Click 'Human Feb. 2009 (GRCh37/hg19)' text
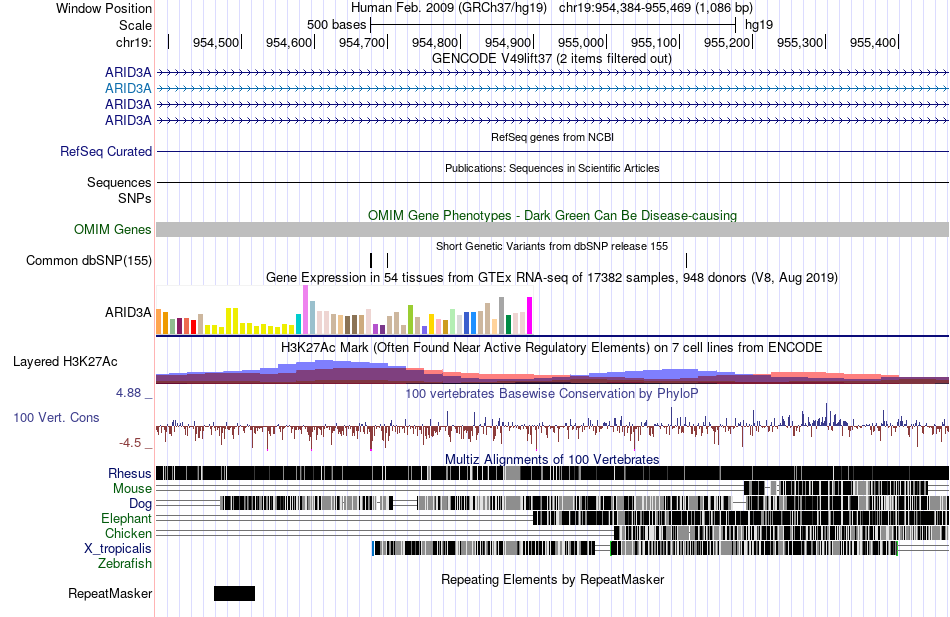950x617 pixels. [448, 8]
